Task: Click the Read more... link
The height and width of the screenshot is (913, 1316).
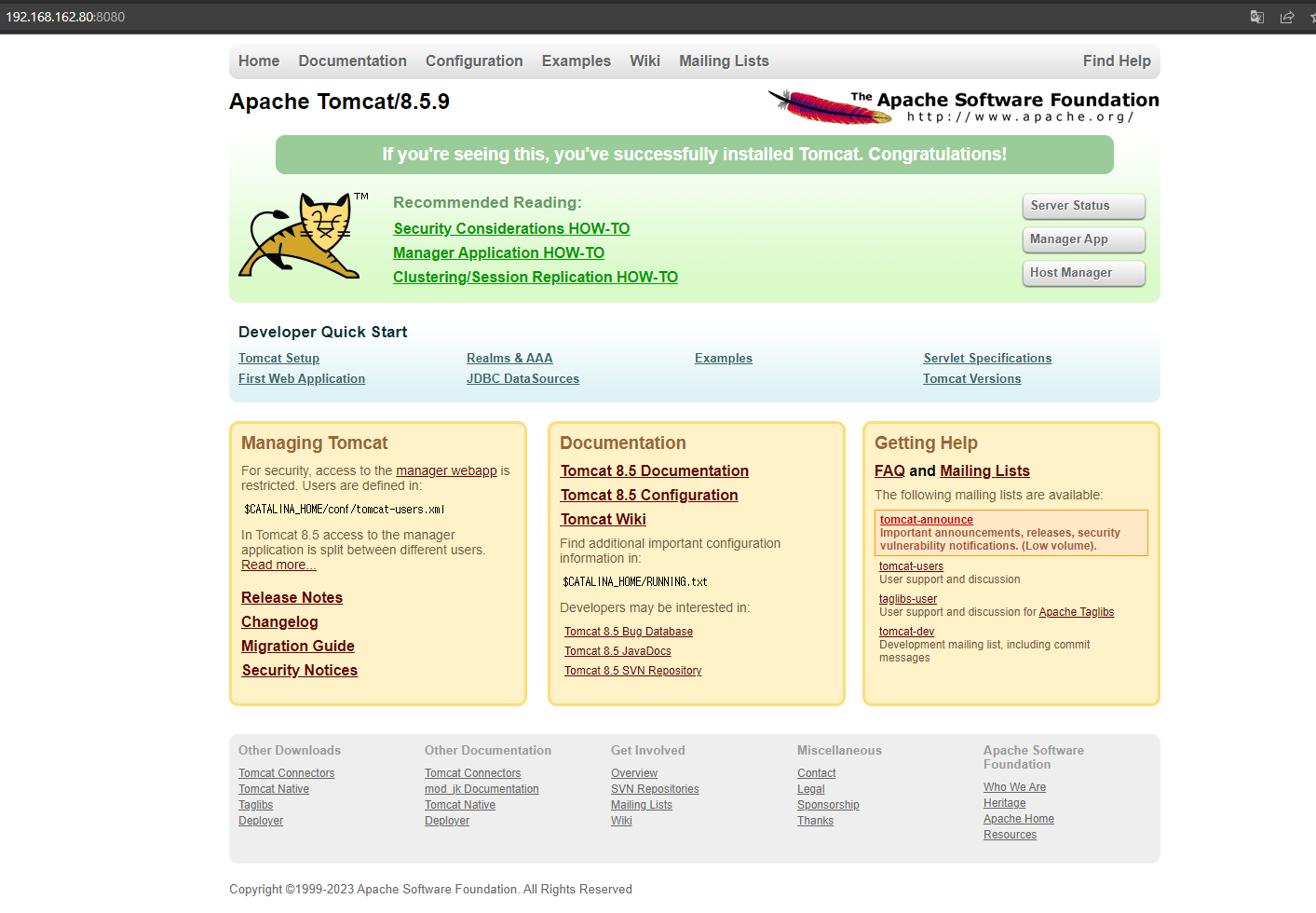Action: [x=278, y=565]
